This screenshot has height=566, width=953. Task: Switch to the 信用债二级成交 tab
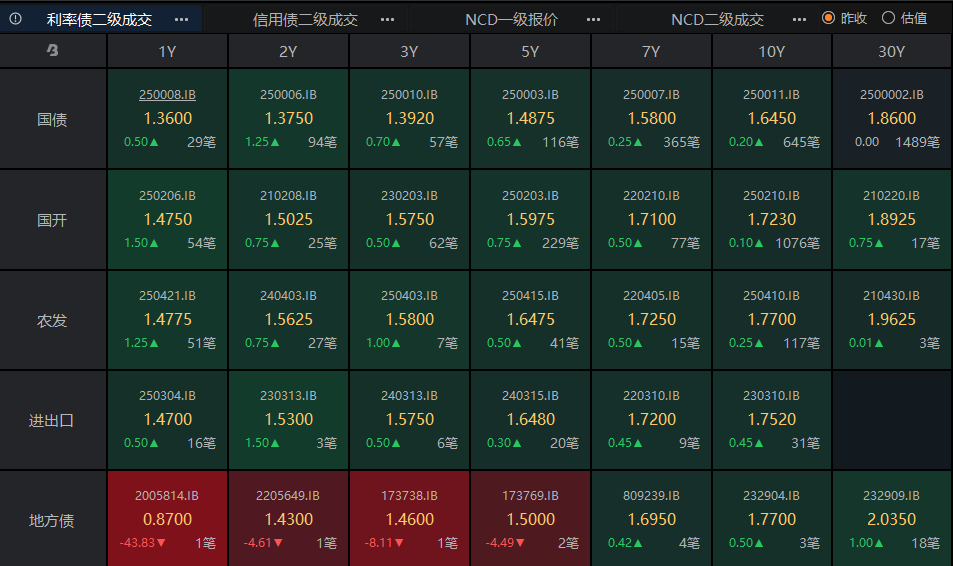click(x=305, y=19)
